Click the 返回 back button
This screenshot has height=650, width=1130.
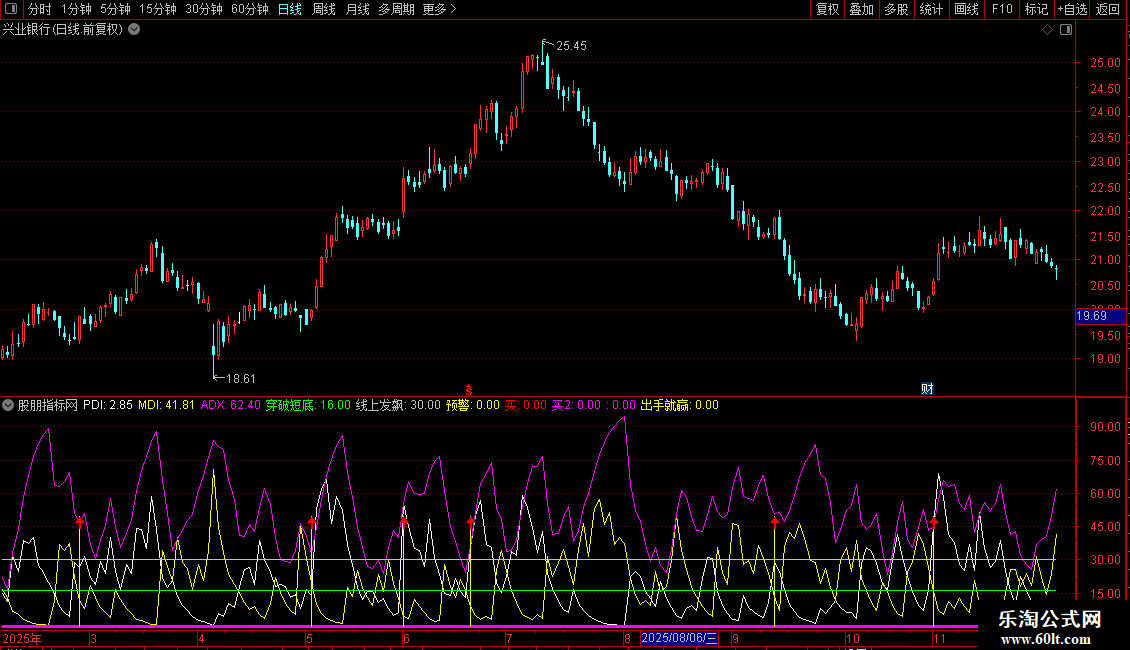(1108, 9)
